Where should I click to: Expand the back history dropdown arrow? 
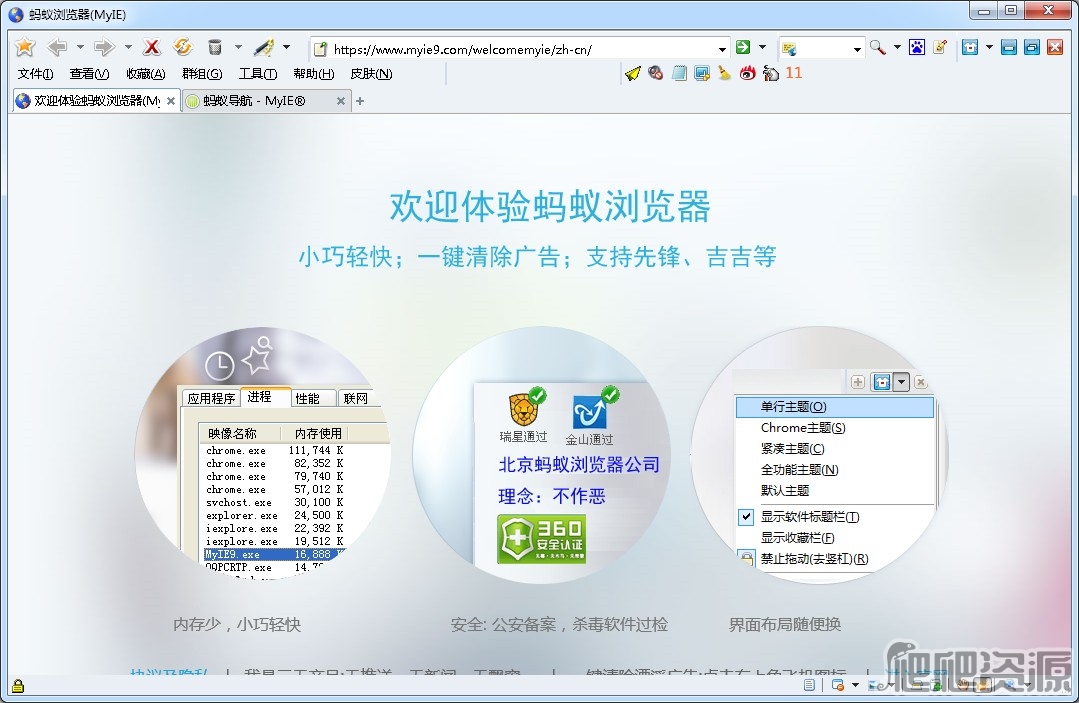pyautogui.click(x=80, y=47)
